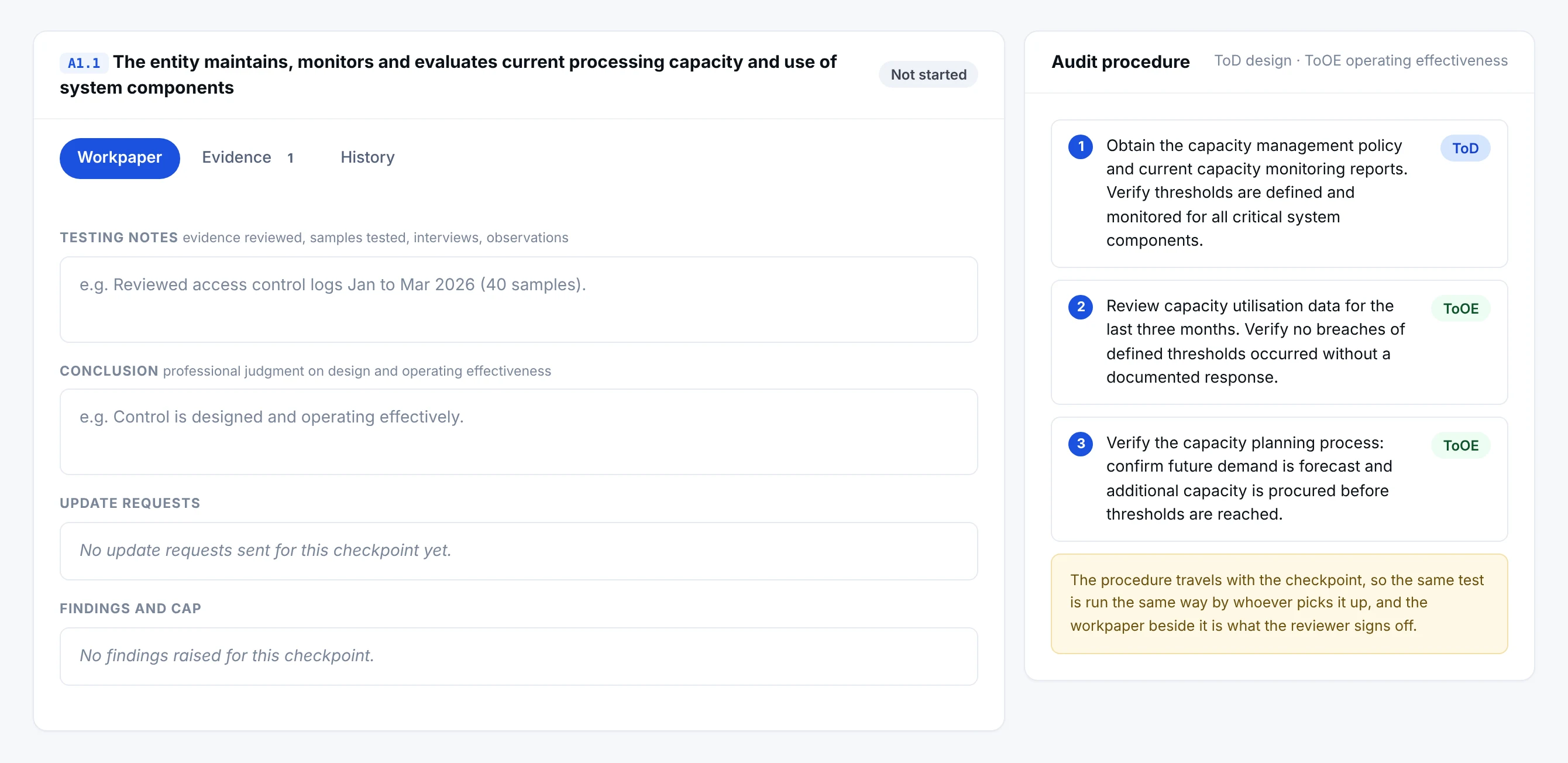The image size is (1568, 763).
Task: Click the Audit procedure heading
Action: (1120, 61)
